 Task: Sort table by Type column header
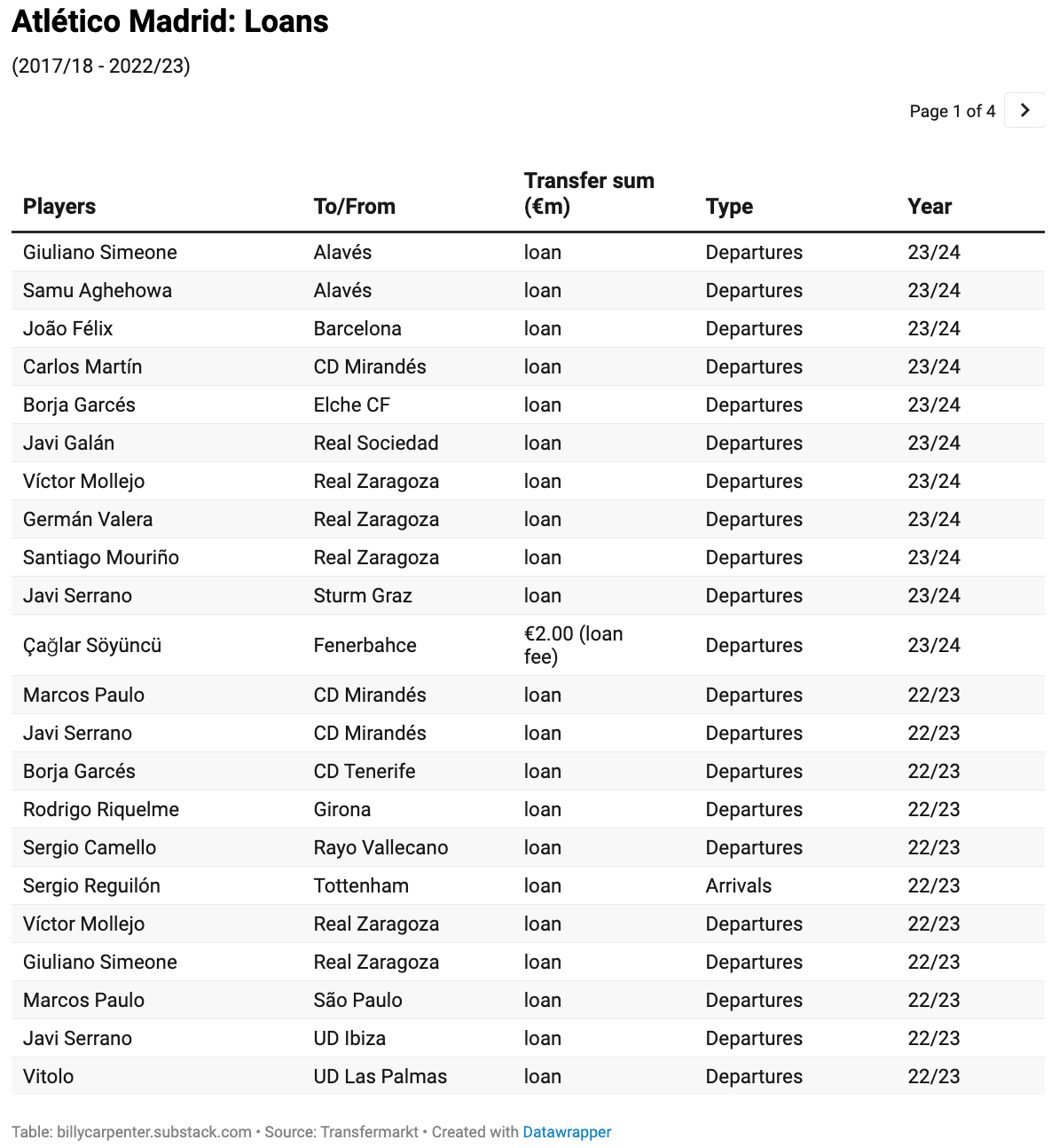click(x=729, y=206)
